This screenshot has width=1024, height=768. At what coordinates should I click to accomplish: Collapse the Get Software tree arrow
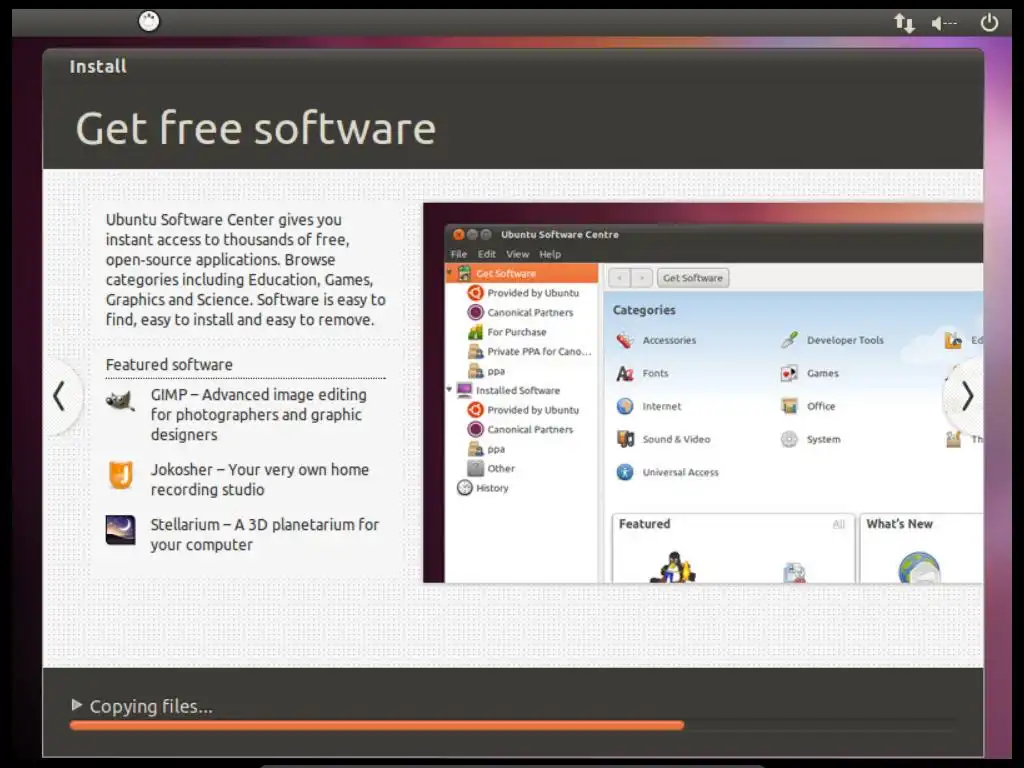pos(449,271)
